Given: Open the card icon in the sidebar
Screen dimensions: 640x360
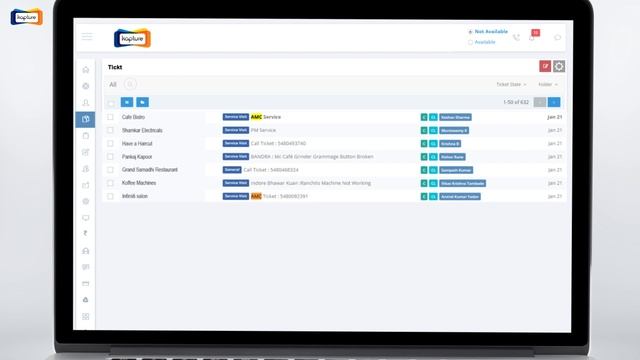Looking at the screenshot, I should [x=86, y=283].
